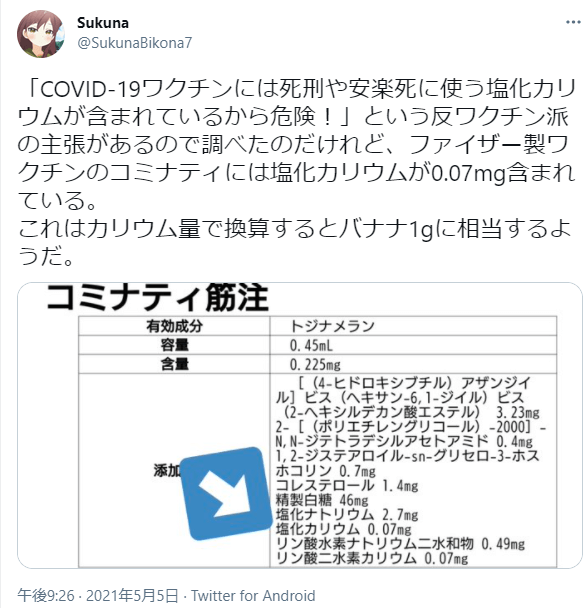Click the 0.225mg value cell

tap(413, 364)
